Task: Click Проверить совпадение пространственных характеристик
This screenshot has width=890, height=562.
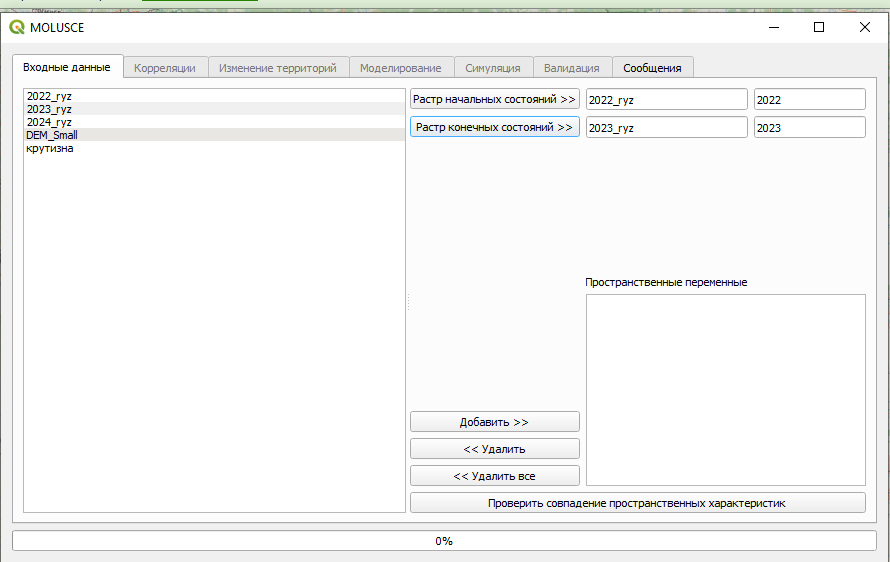Action: click(637, 503)
